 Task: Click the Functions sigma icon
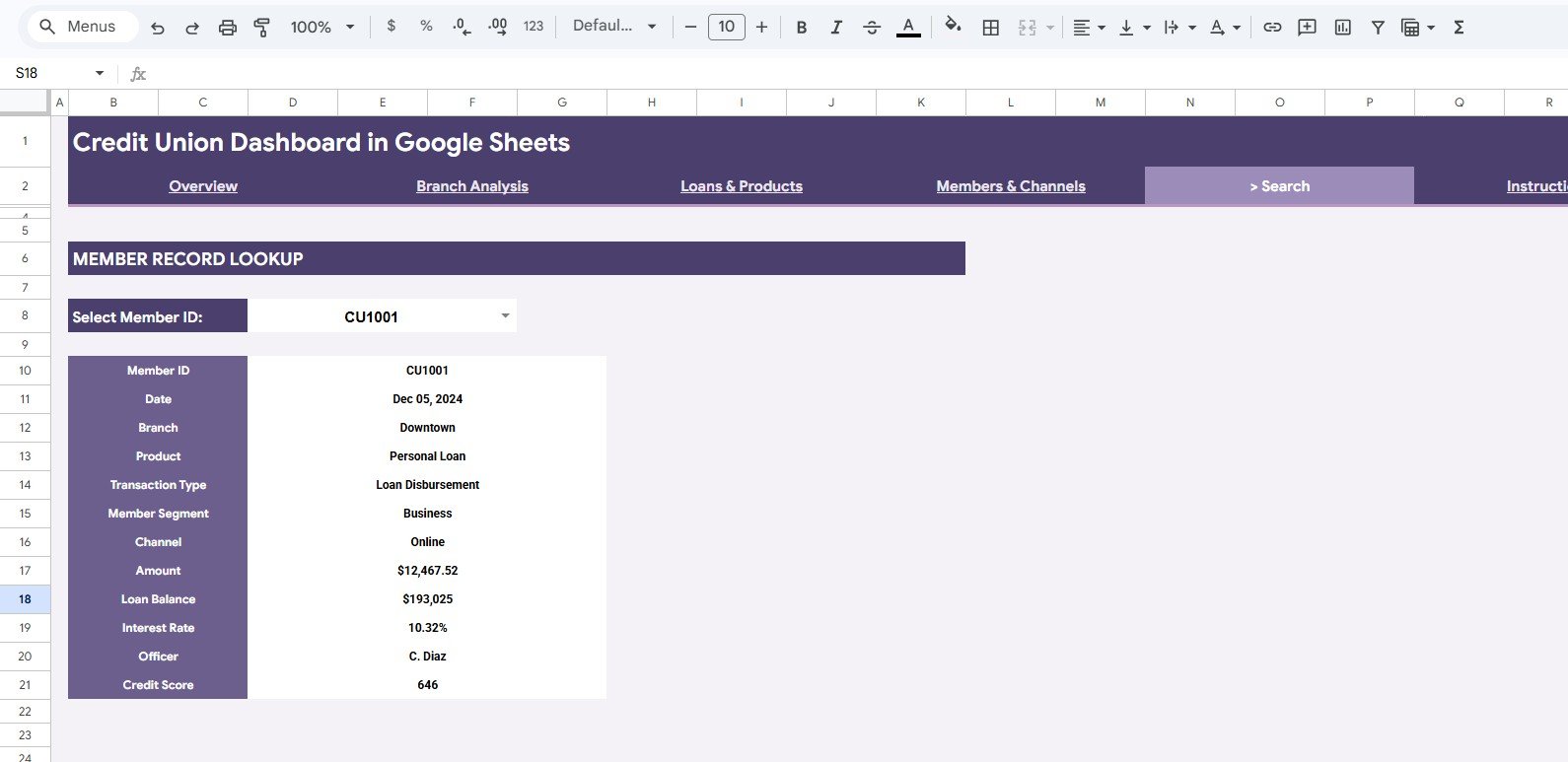pyautogui.click(x=1459, y=28)
